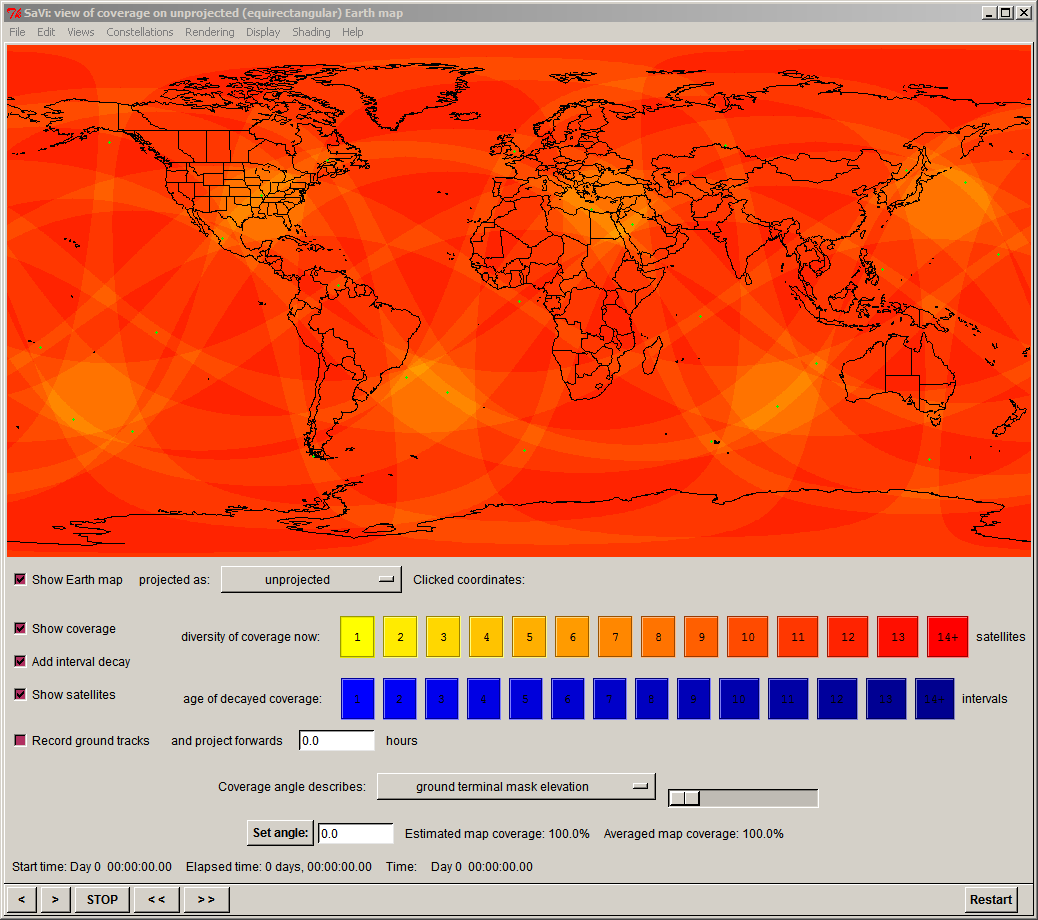Click the yellow diversity swatch labeled 1

(357, 637)
